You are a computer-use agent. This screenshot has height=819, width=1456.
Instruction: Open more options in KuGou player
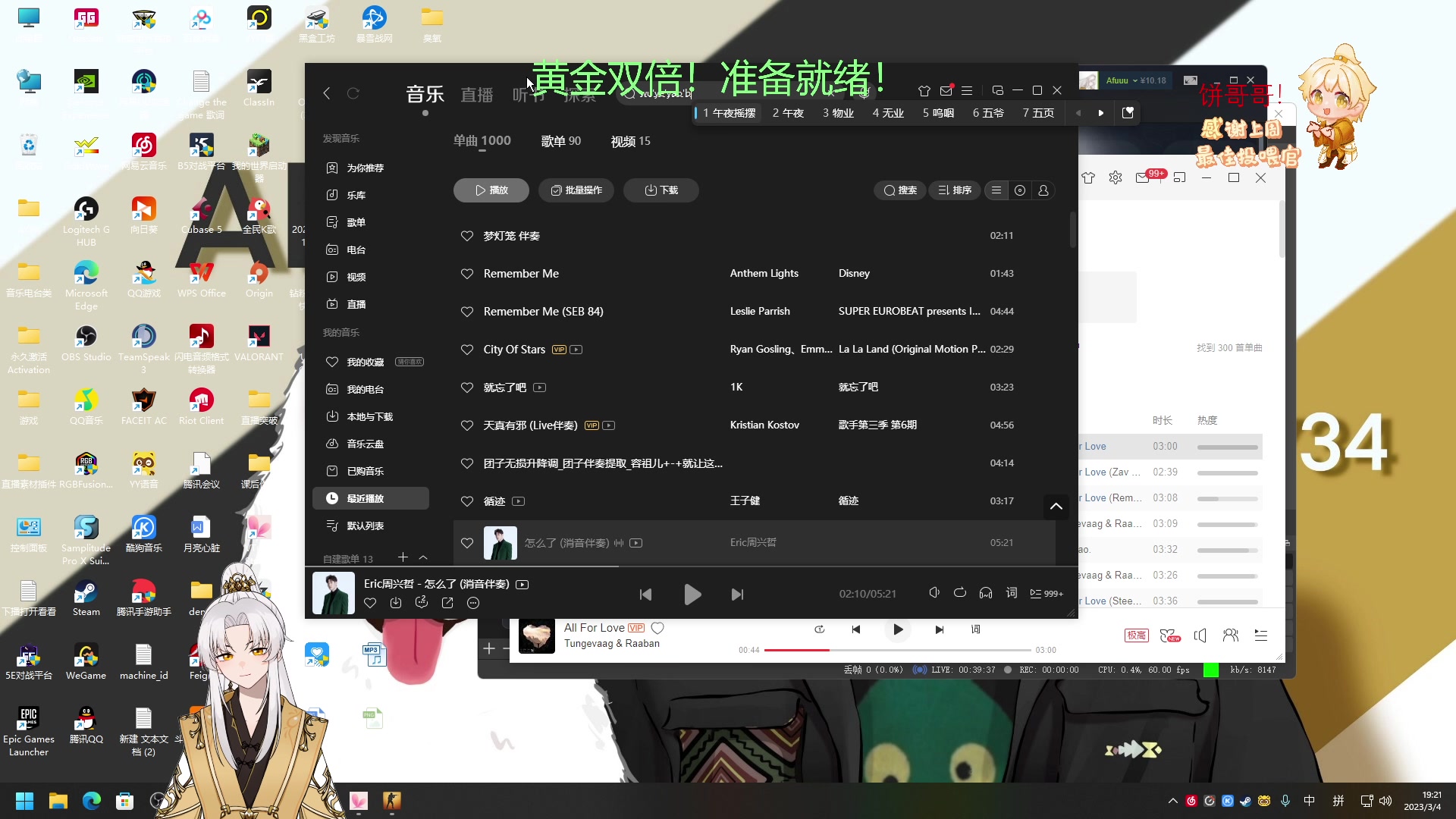[x=473, y=603]
